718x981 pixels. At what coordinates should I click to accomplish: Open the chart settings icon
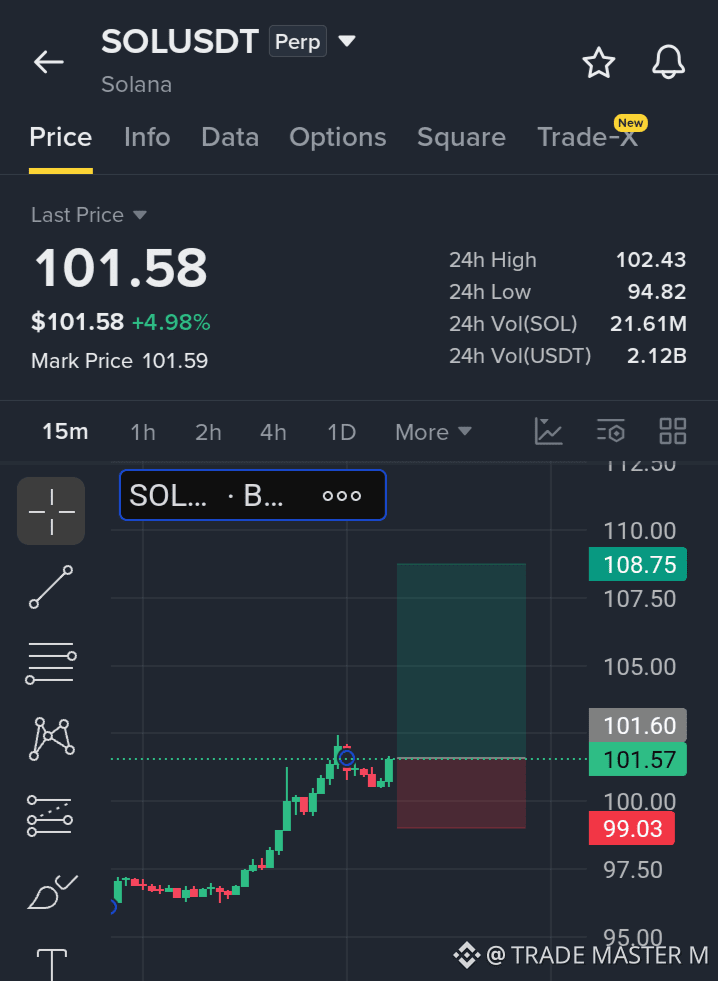[x=610, y=432]
